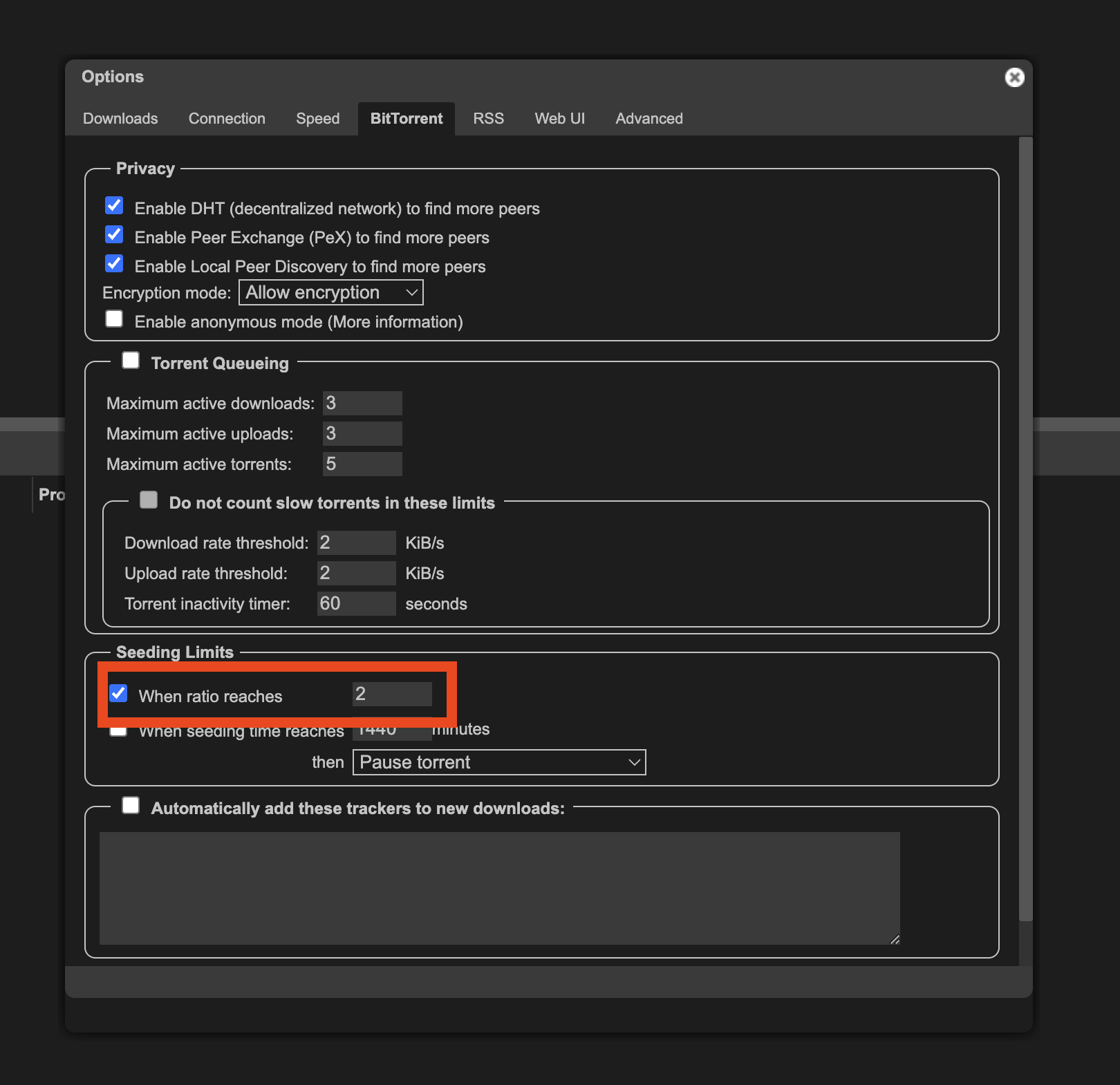Switch to the Web UI tab
This screenshot has height=1085, width=1120.
559,118
